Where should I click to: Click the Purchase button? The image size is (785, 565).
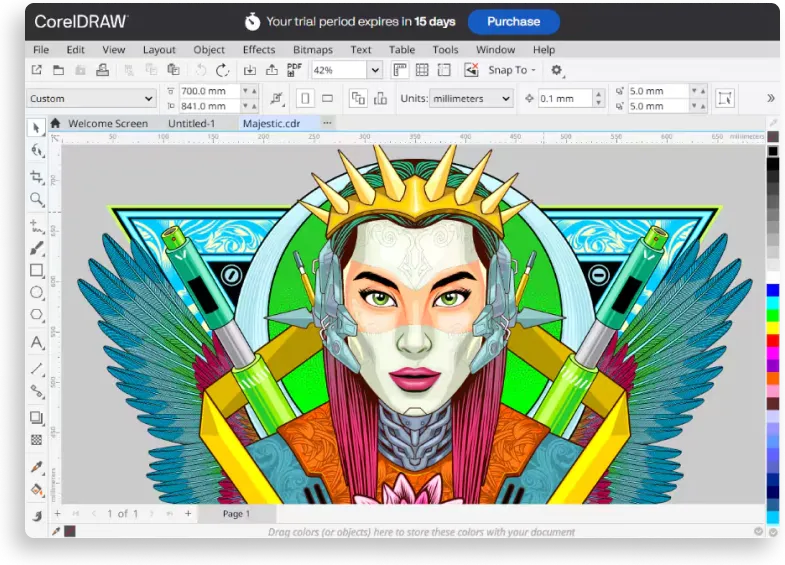(514, 22)
